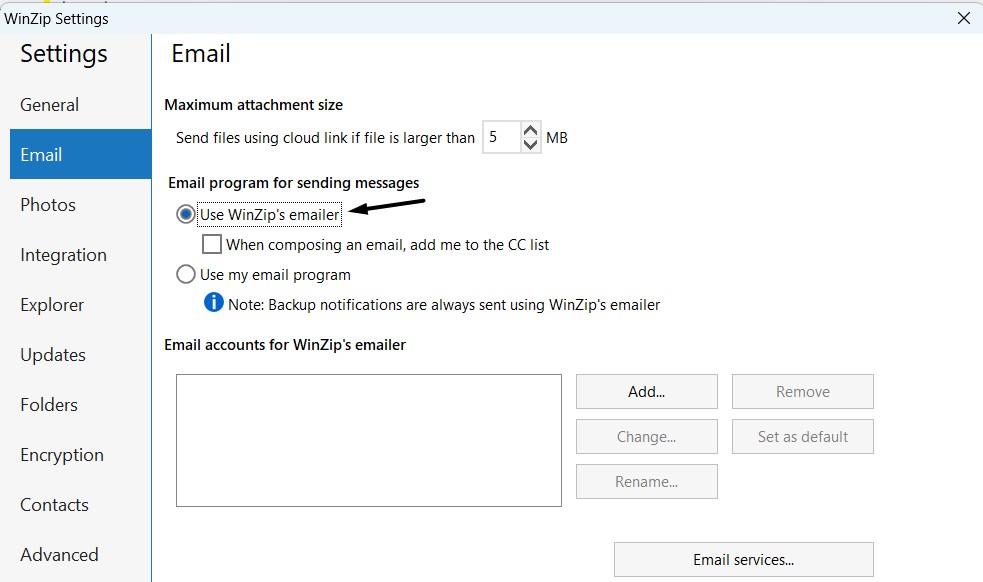Show the Updates settings page

[x=53, y=355]
